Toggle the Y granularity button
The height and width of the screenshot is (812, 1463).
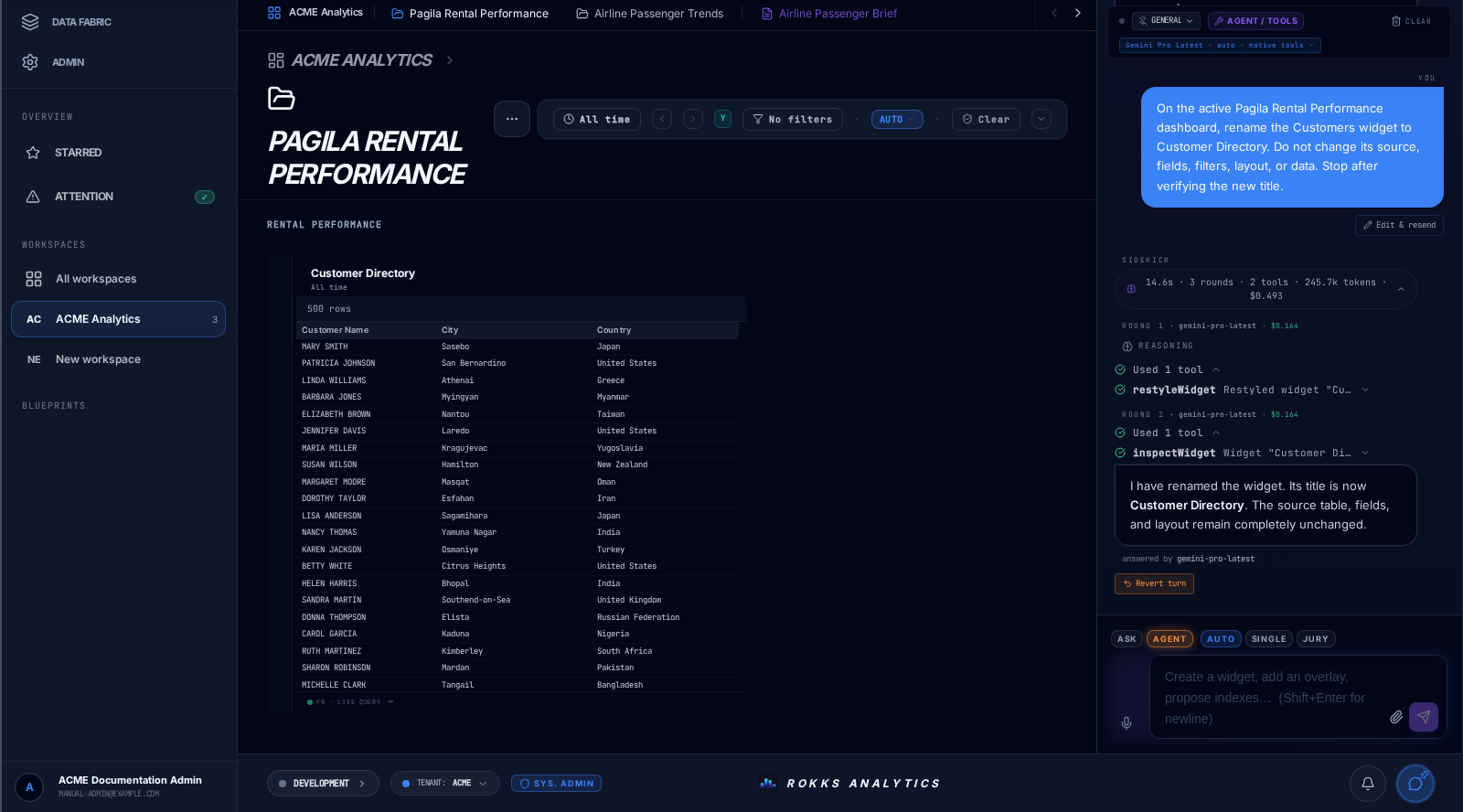pos(722,119)
